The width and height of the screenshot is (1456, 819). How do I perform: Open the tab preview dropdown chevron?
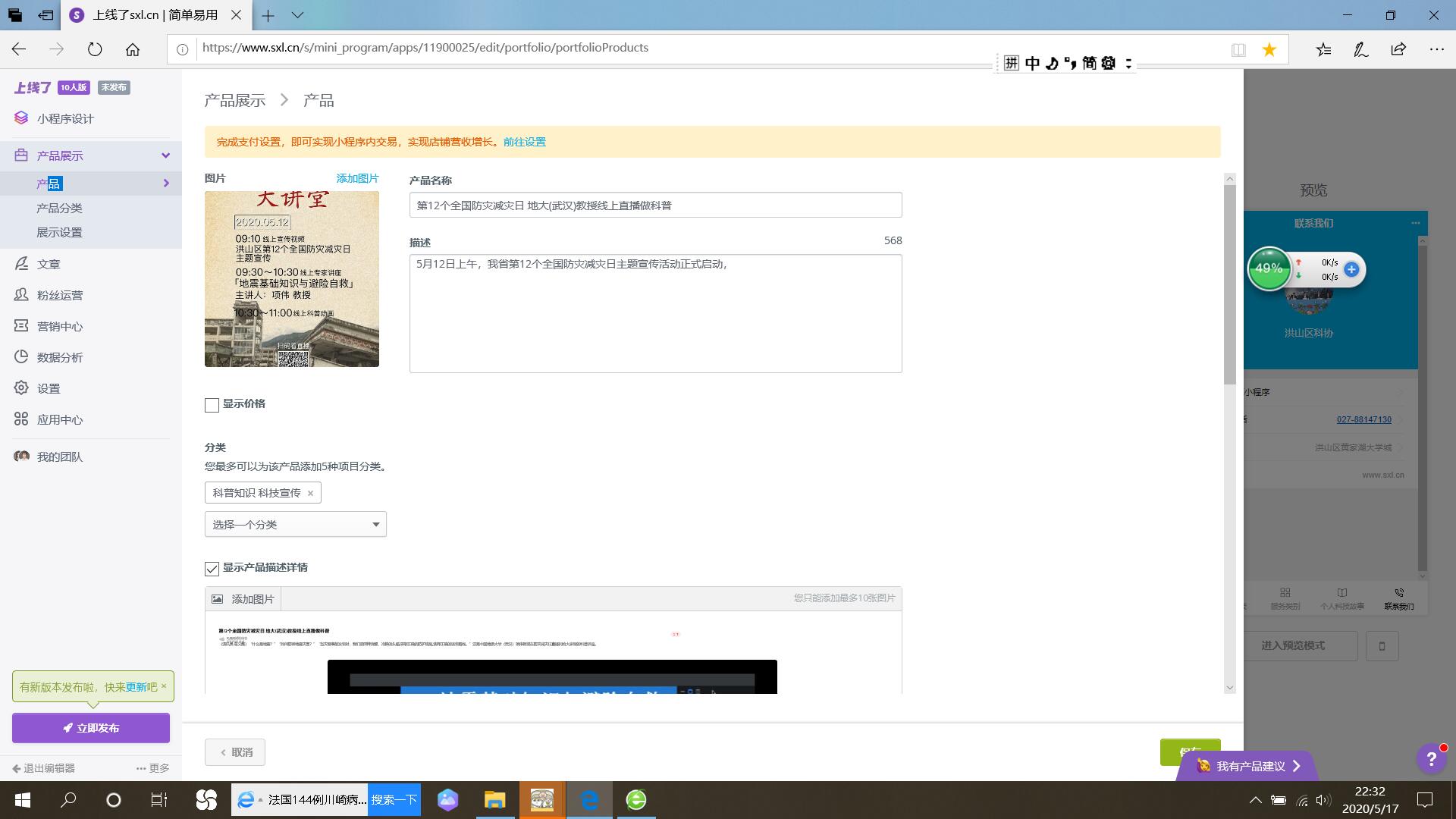click(297, 15)
